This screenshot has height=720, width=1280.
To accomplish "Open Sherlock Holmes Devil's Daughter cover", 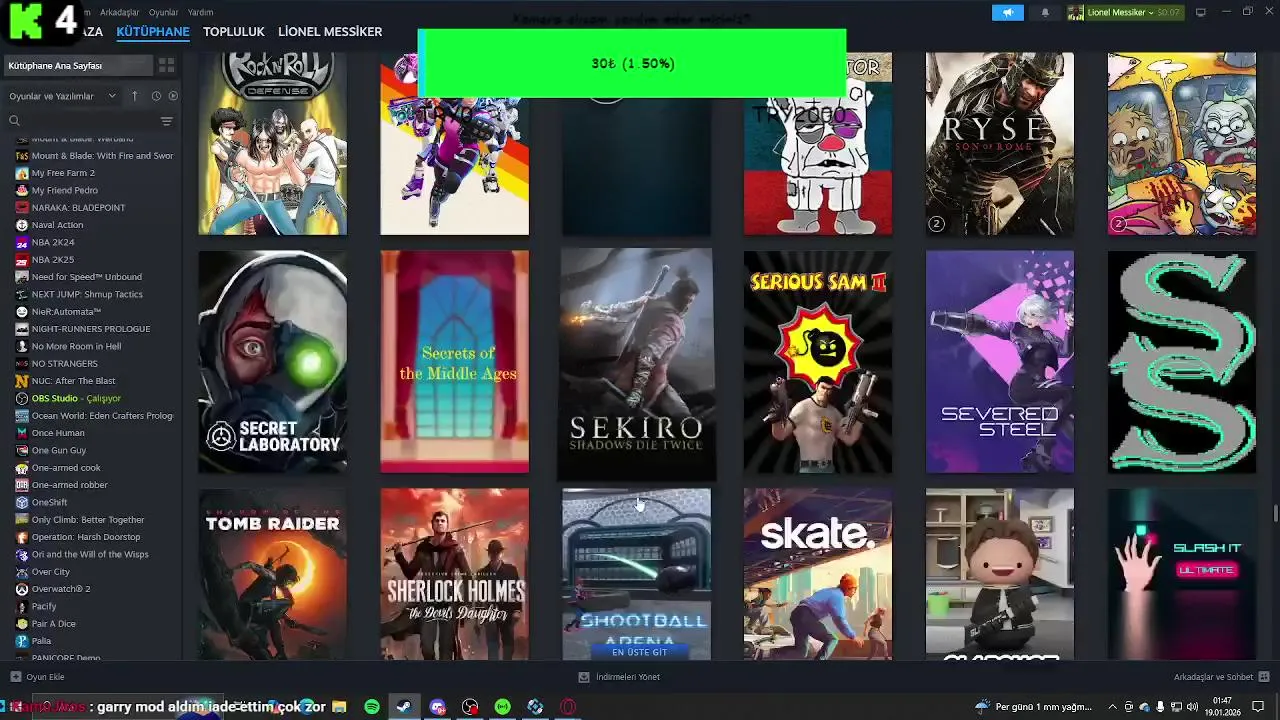I will coord(454,574).
